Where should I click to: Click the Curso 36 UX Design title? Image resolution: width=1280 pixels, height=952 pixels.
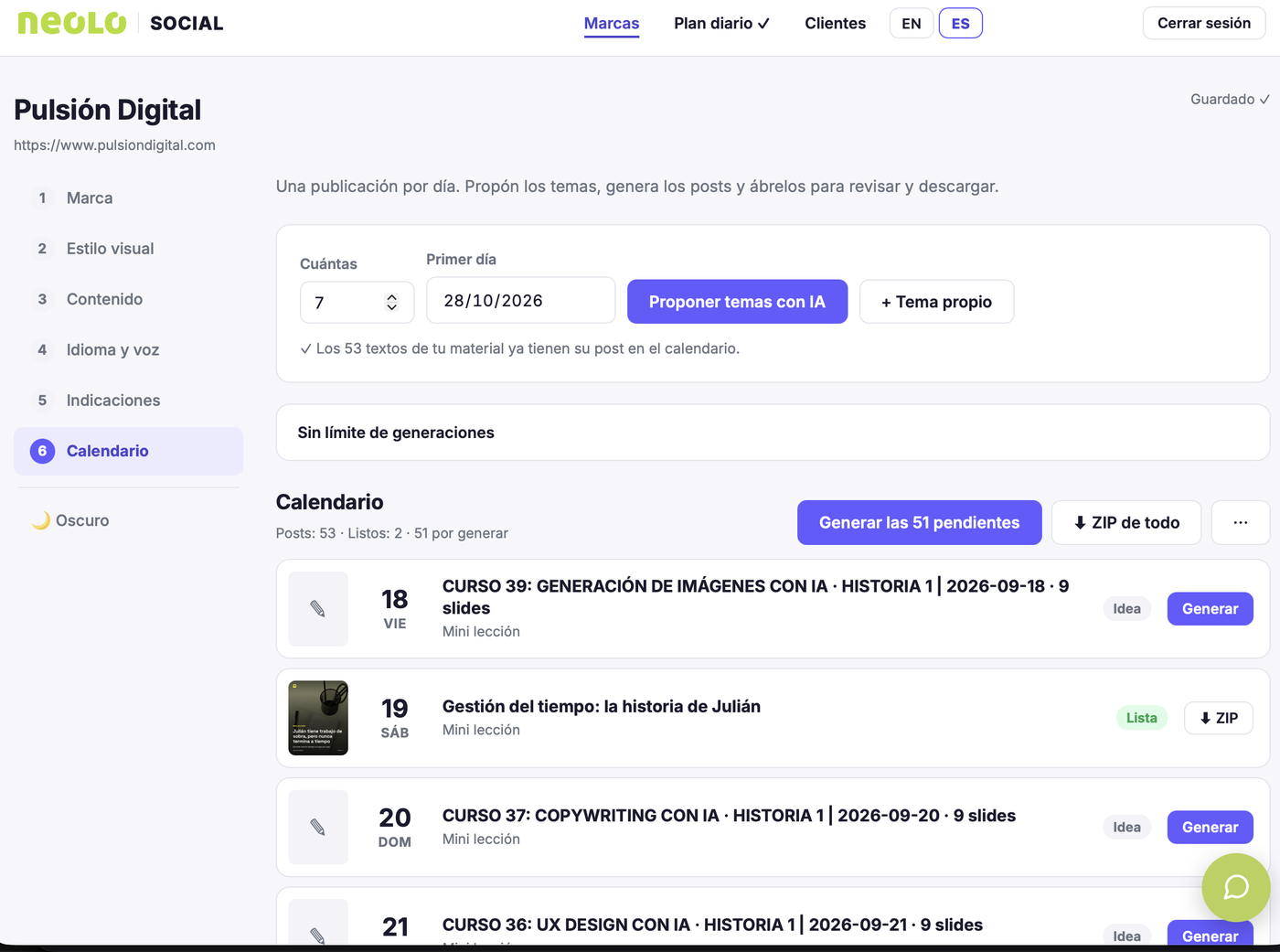pos(712,925)
